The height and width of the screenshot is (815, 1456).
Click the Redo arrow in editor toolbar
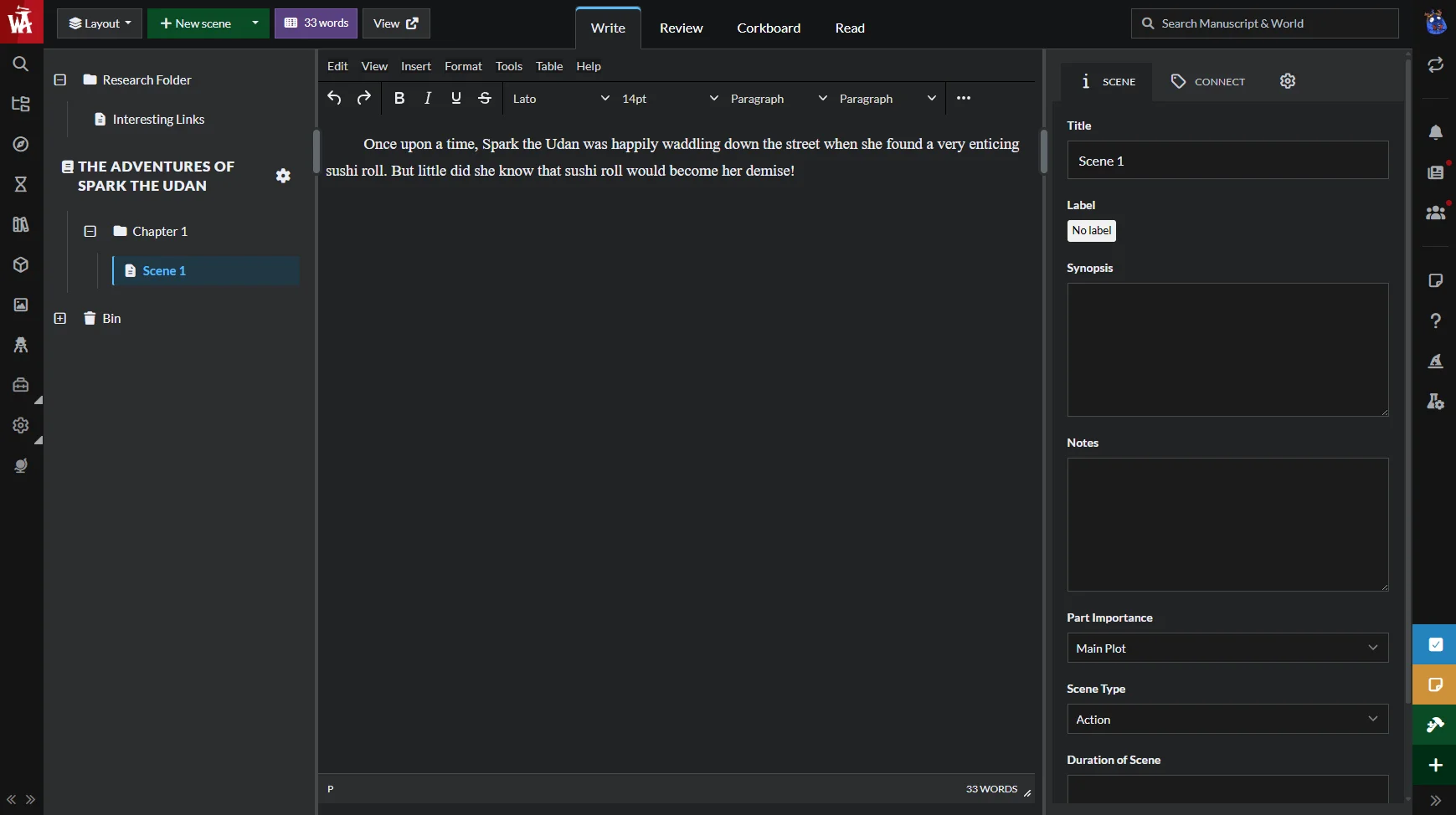click(363, 98)
